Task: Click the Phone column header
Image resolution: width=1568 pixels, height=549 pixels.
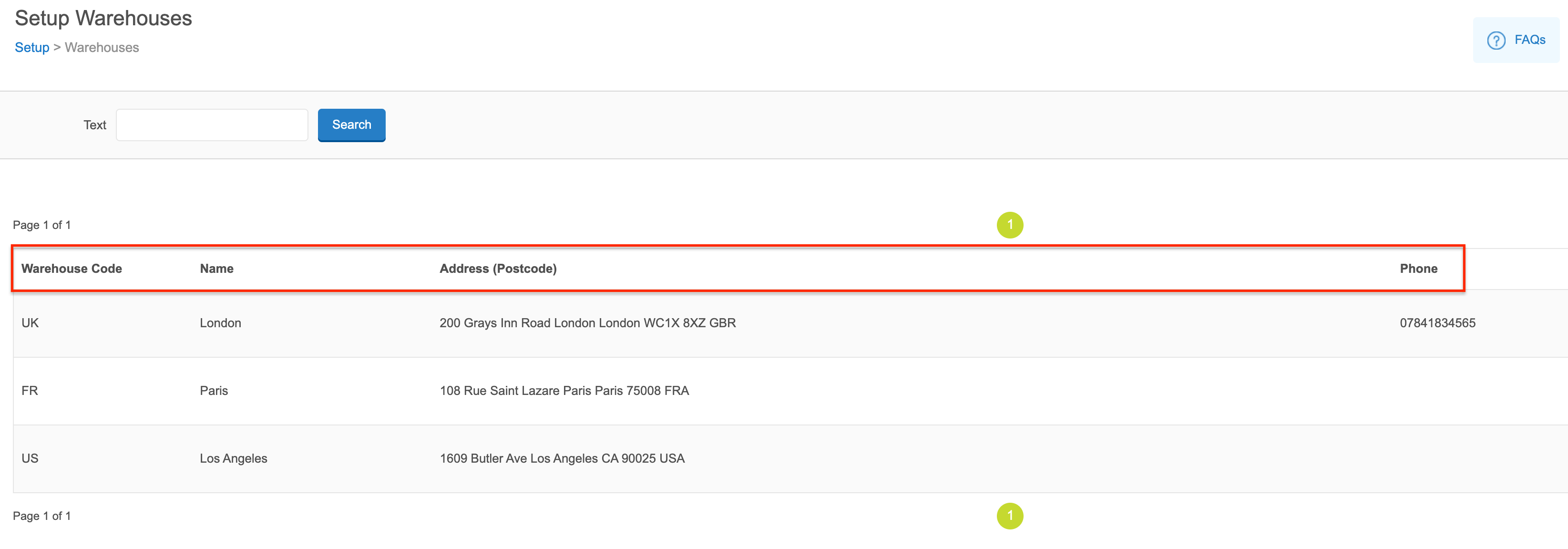Action: (1418, 269)
